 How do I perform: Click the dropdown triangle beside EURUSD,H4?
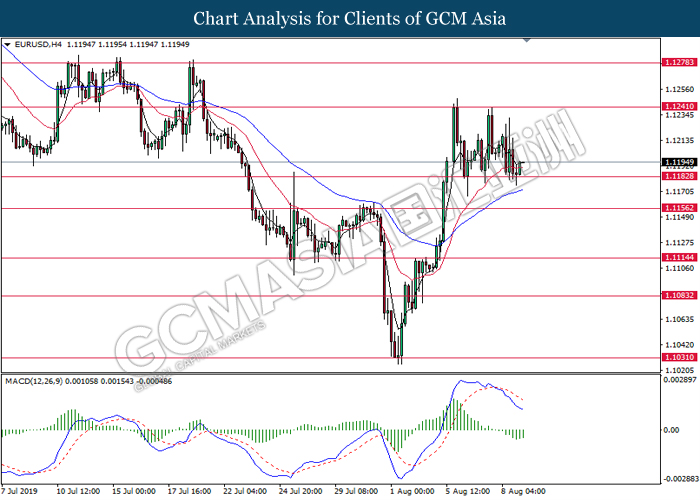coord(7,45)
